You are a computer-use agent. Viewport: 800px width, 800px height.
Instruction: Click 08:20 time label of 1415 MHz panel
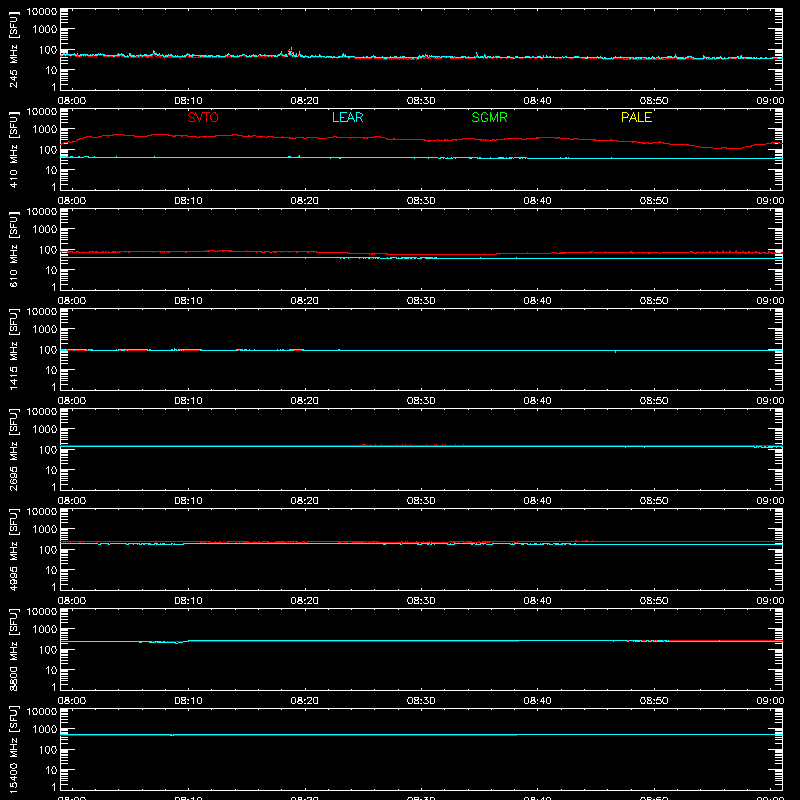[x=305, y=401]
